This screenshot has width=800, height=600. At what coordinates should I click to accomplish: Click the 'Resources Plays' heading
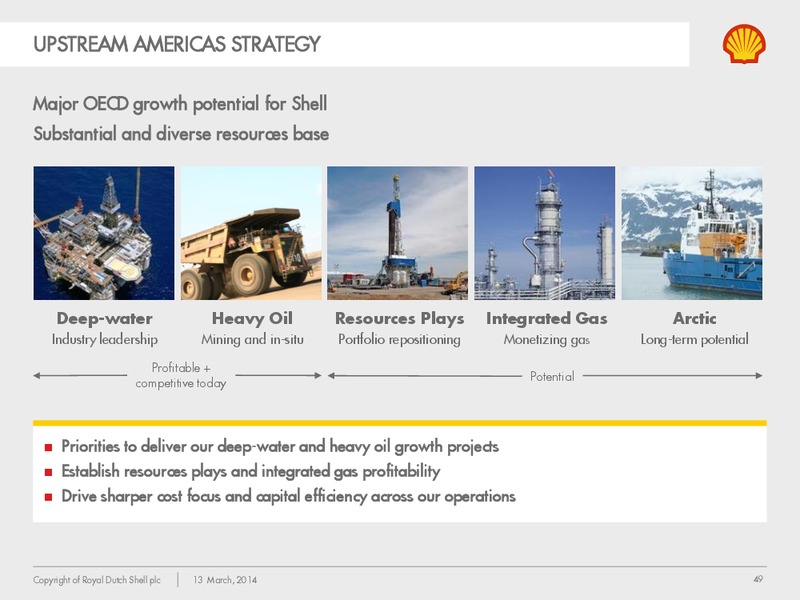399,318
